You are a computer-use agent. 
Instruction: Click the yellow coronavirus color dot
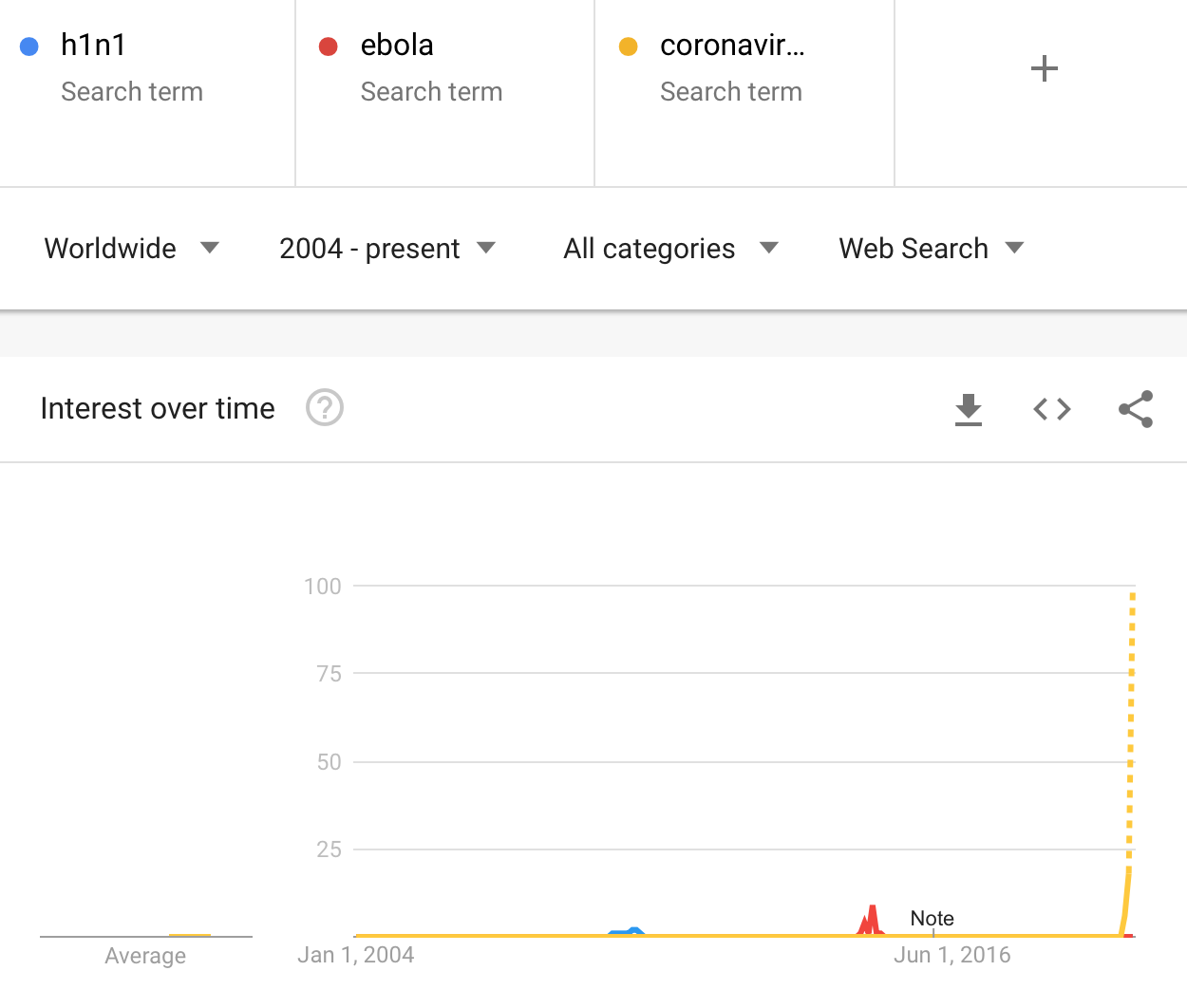pos(628,47)
